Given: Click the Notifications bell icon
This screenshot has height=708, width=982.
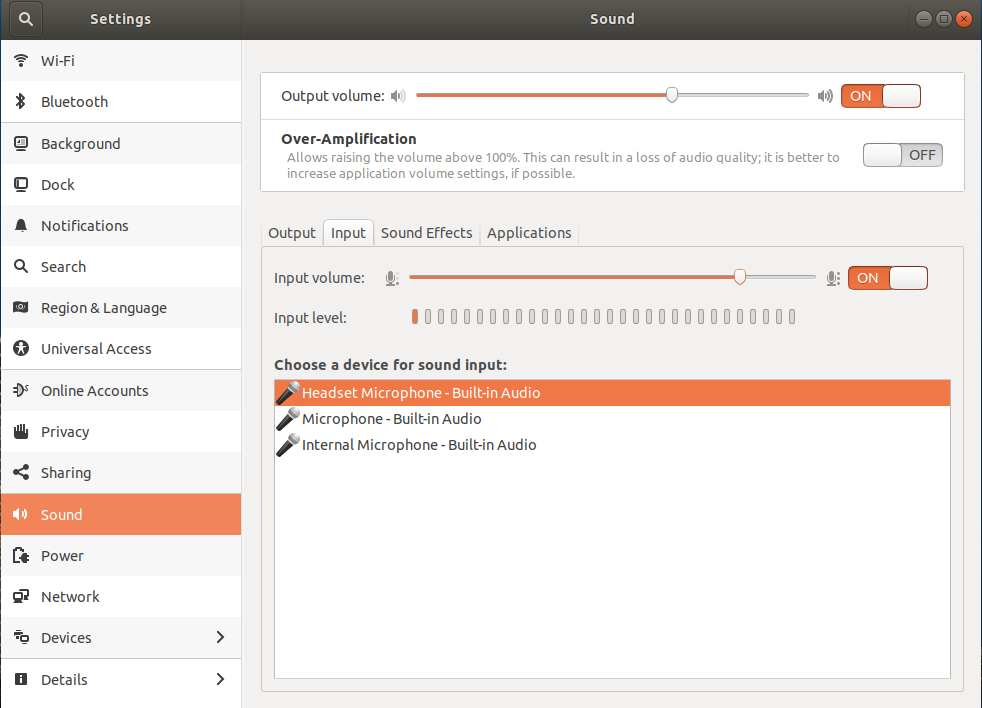Looking at the screenshot, I should pos(21,226).
